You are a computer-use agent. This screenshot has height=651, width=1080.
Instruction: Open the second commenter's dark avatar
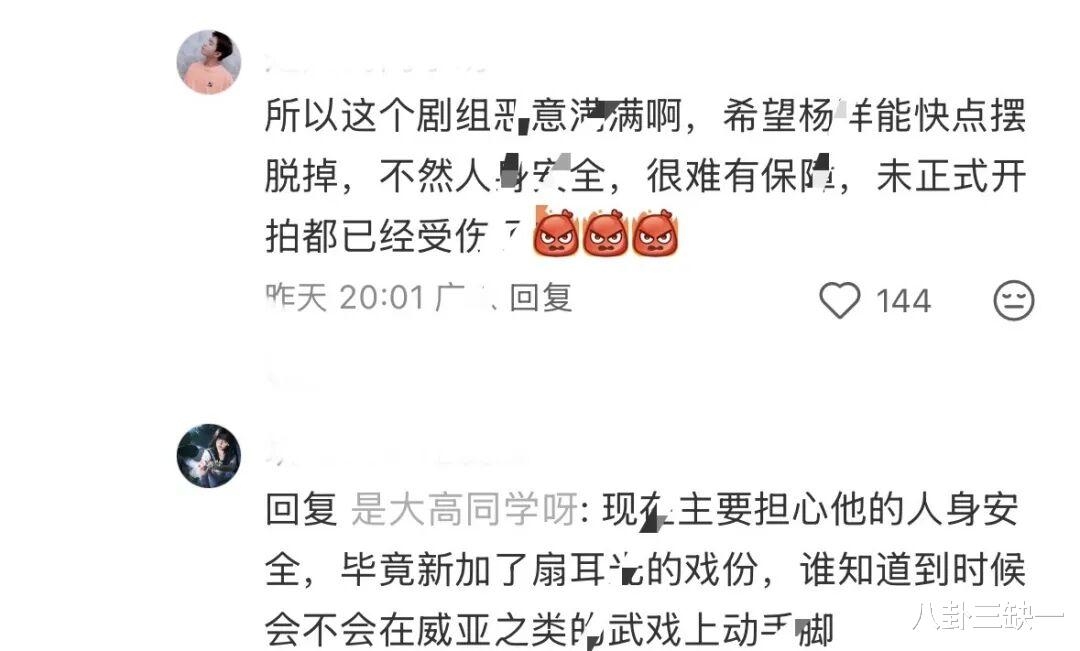[209, 456]
